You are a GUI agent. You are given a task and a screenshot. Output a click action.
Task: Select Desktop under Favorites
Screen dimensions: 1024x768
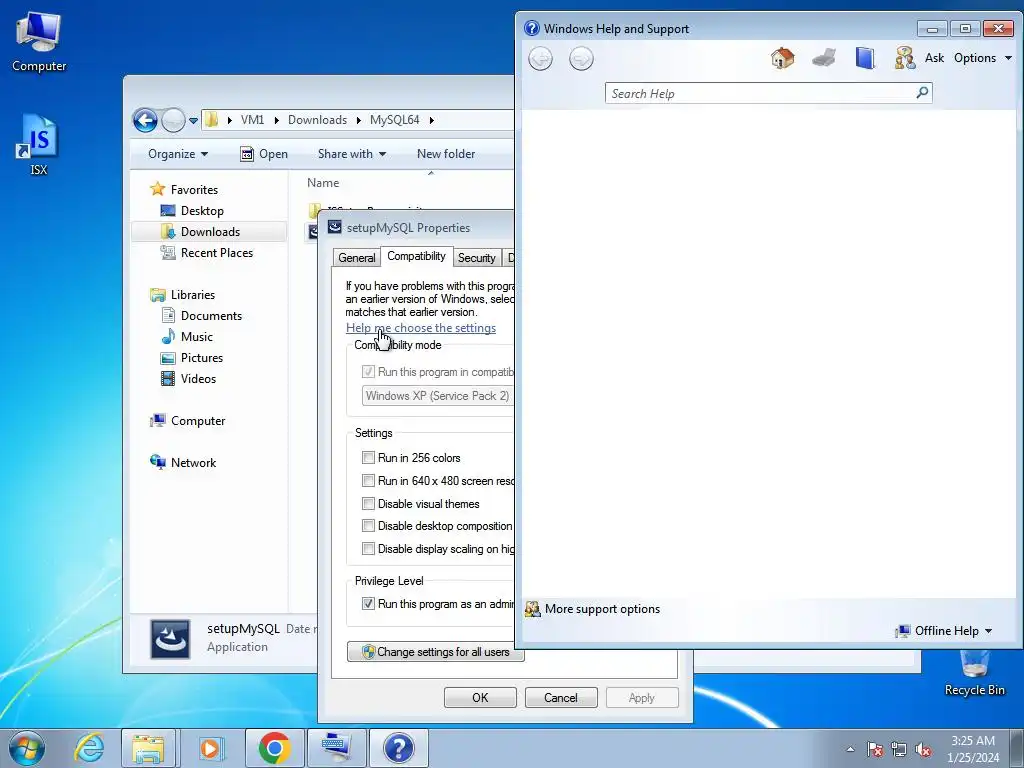202,211
